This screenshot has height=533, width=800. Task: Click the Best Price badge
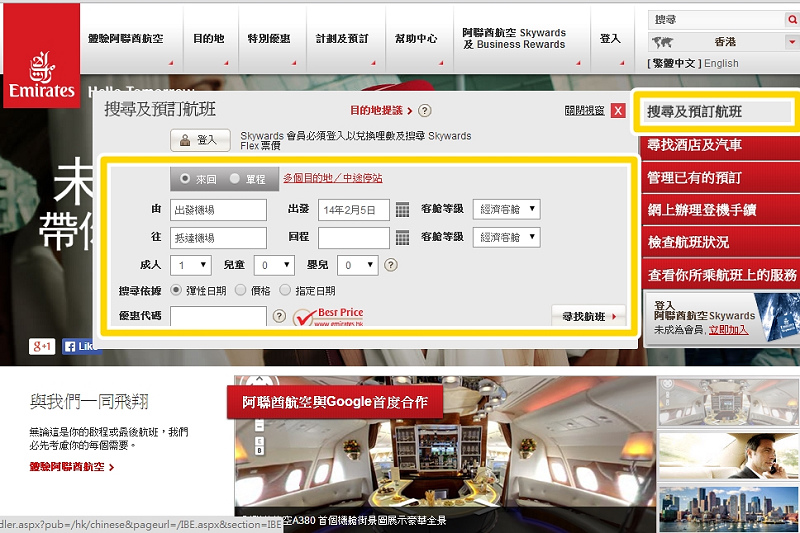point(328,317)
